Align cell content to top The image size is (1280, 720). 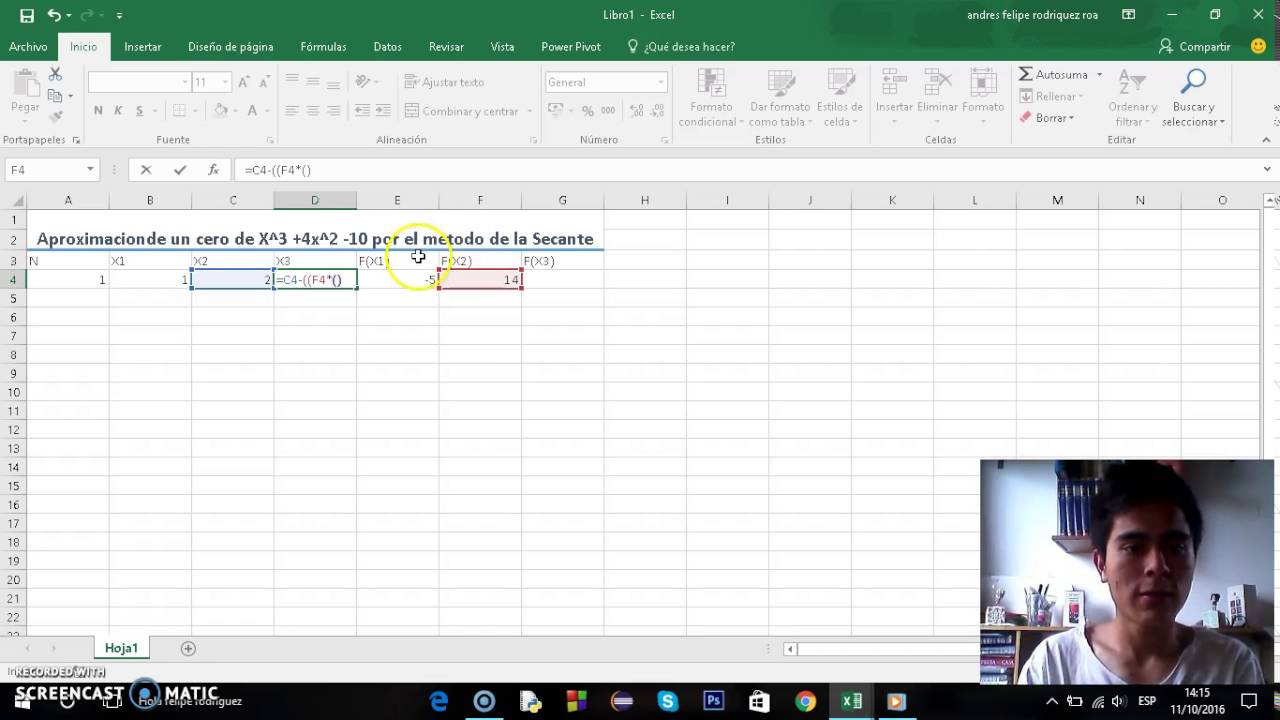coord(292,82)
